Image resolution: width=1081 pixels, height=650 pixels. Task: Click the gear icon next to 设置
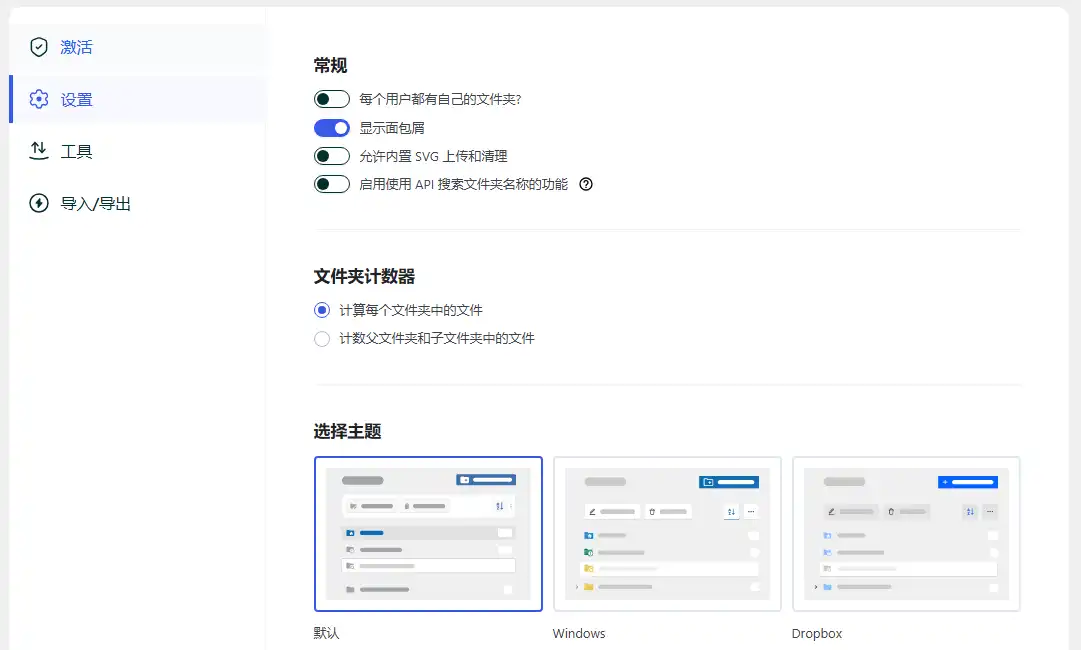tap(37, 99)
